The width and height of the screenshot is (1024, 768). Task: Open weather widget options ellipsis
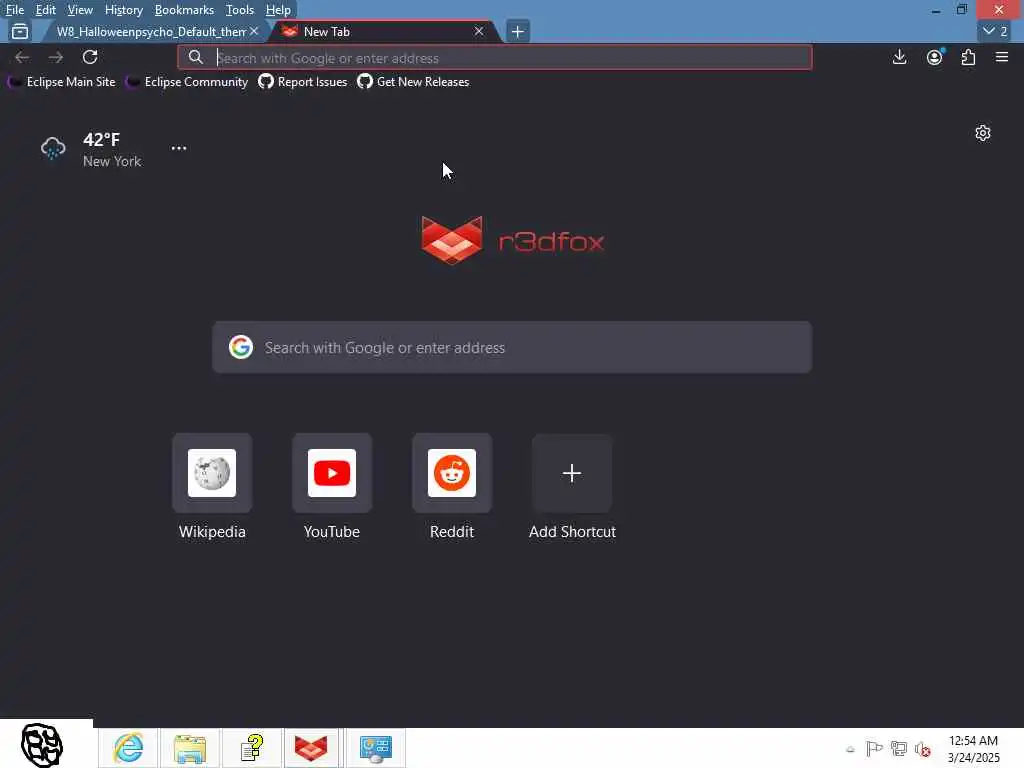[178, 148]
